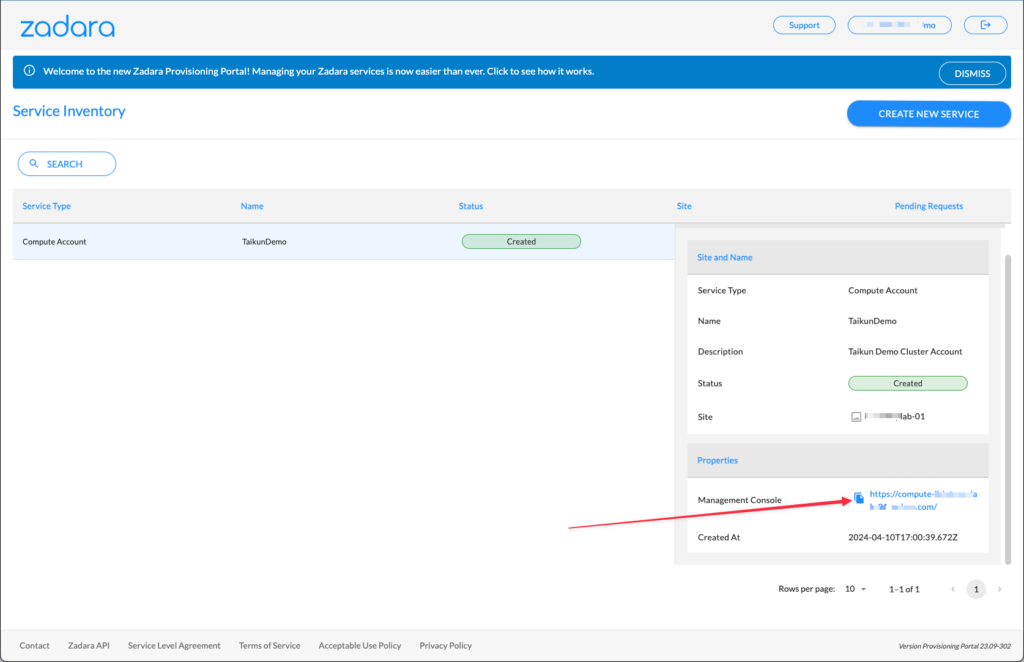Expand the Site and Name section header
1024x662 pixels.
[x=724, y=257]
